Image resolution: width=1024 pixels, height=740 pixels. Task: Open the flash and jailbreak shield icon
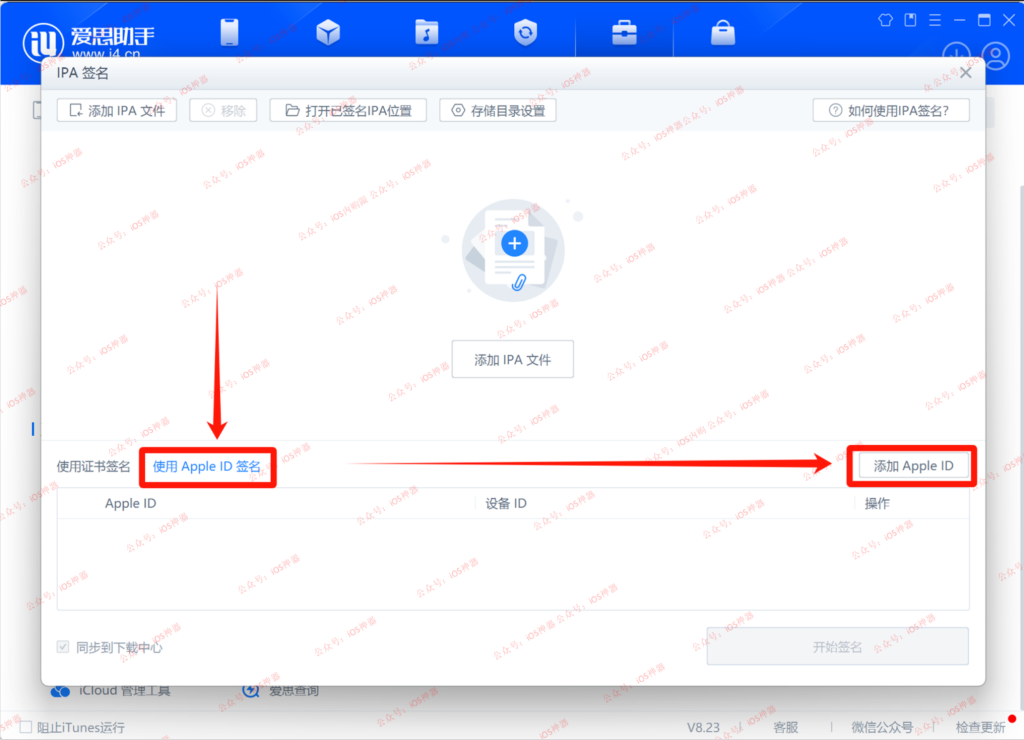point(525,32)
